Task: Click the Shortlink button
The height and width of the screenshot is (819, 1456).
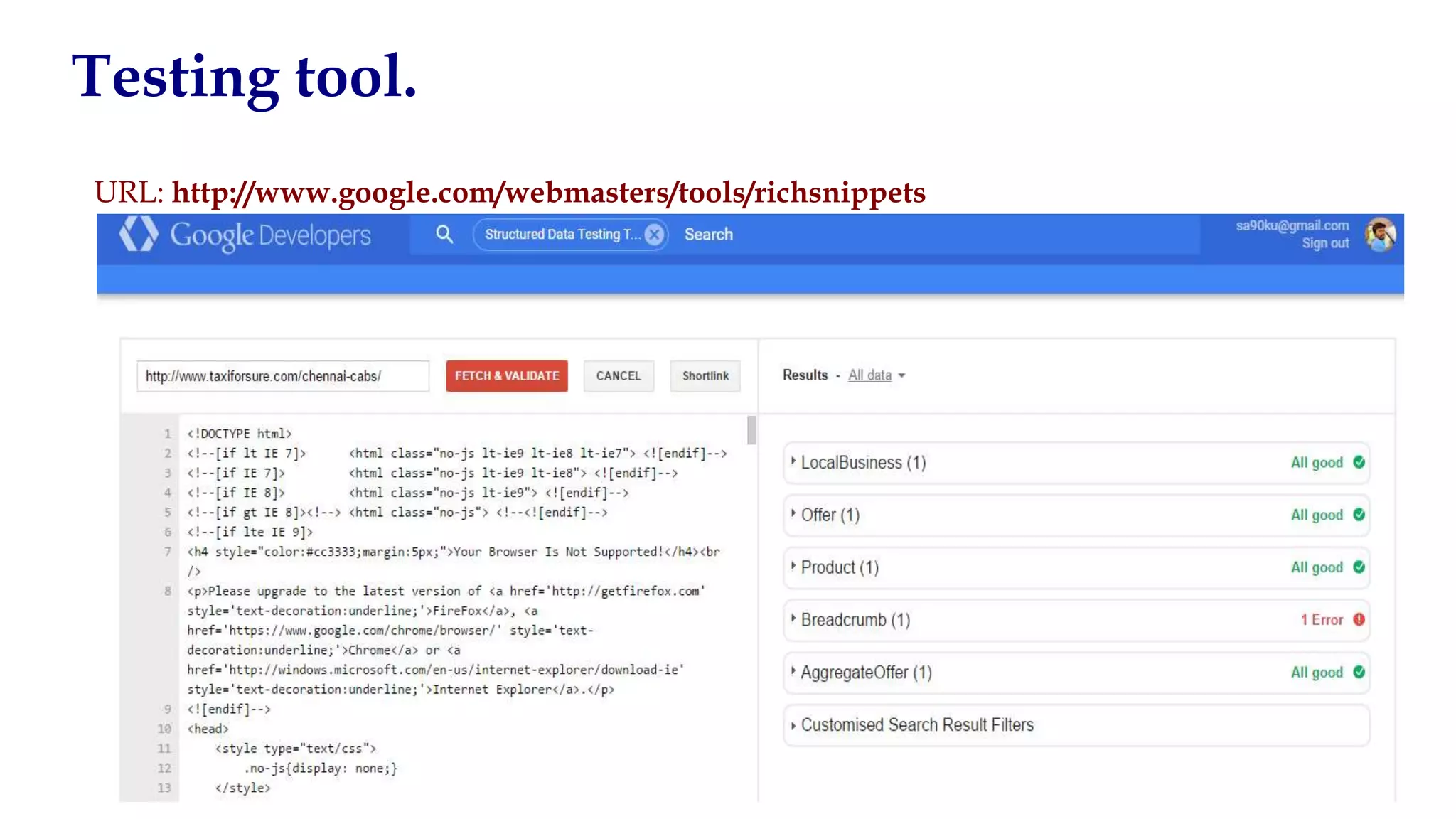Action: click(705, 376)
